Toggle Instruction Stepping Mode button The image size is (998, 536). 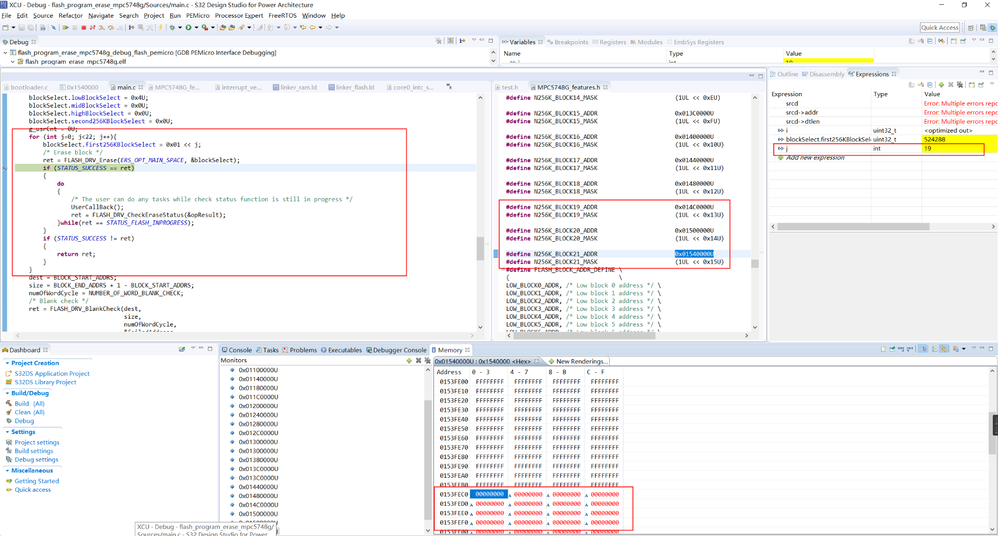(x=131, y=27)
